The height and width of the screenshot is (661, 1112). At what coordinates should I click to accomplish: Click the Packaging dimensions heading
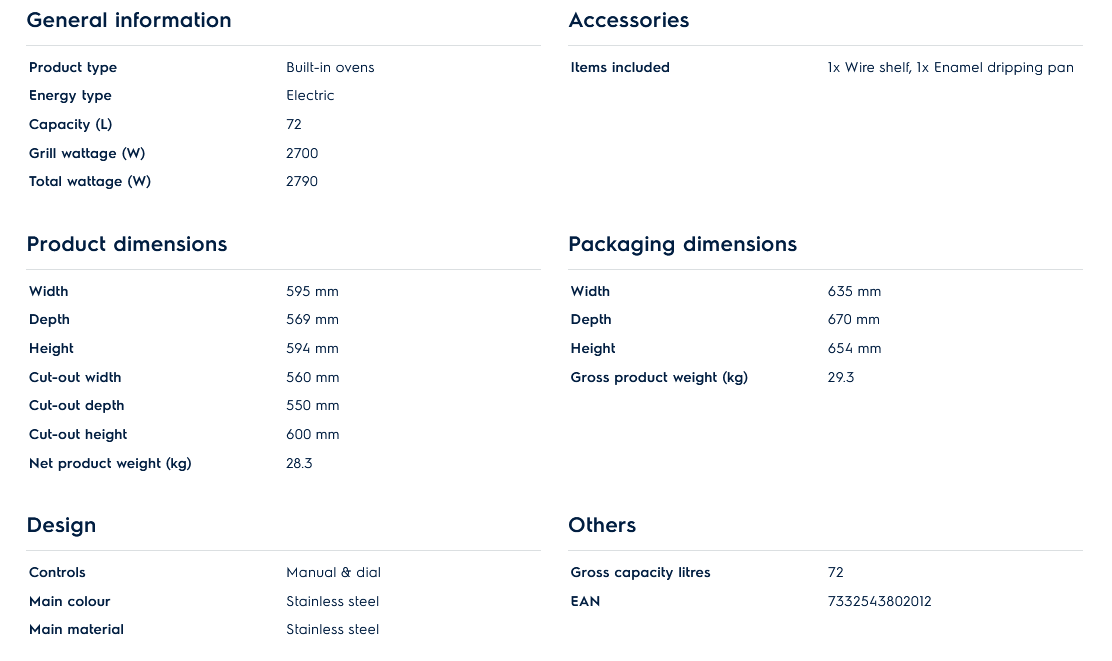(682, 244)
